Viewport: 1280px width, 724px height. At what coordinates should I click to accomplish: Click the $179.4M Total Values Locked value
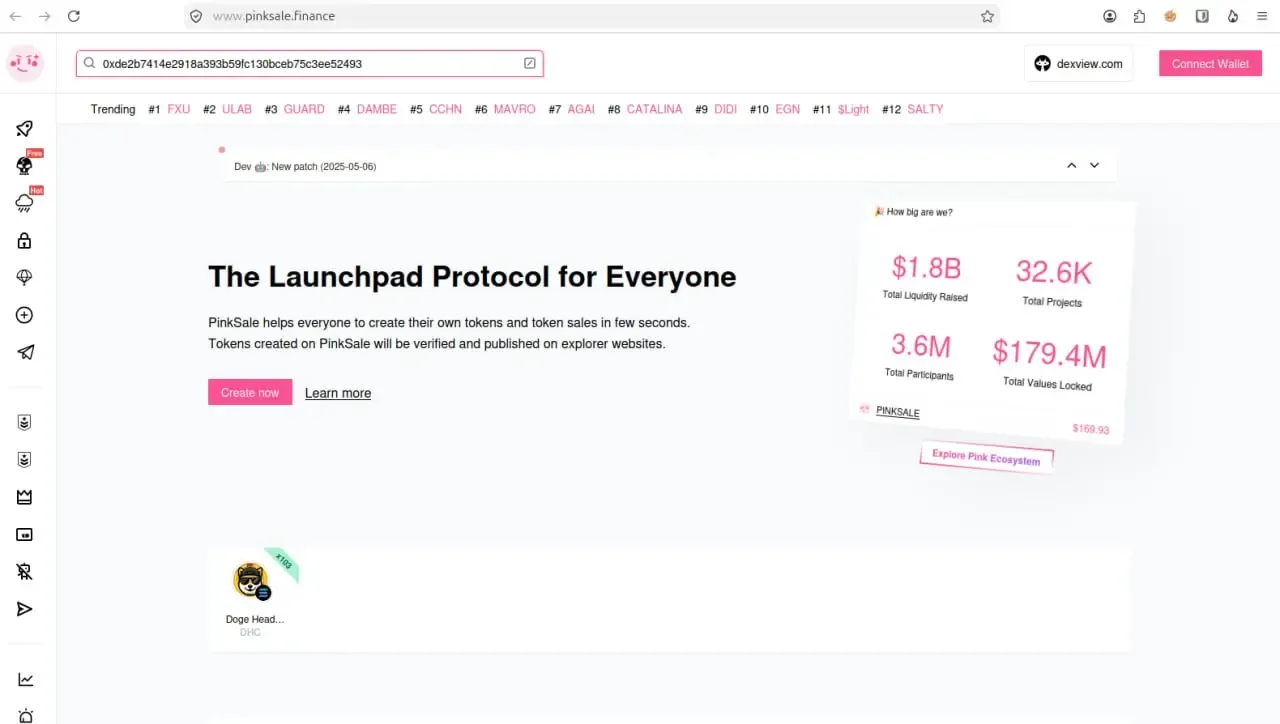pos(1049,353)
